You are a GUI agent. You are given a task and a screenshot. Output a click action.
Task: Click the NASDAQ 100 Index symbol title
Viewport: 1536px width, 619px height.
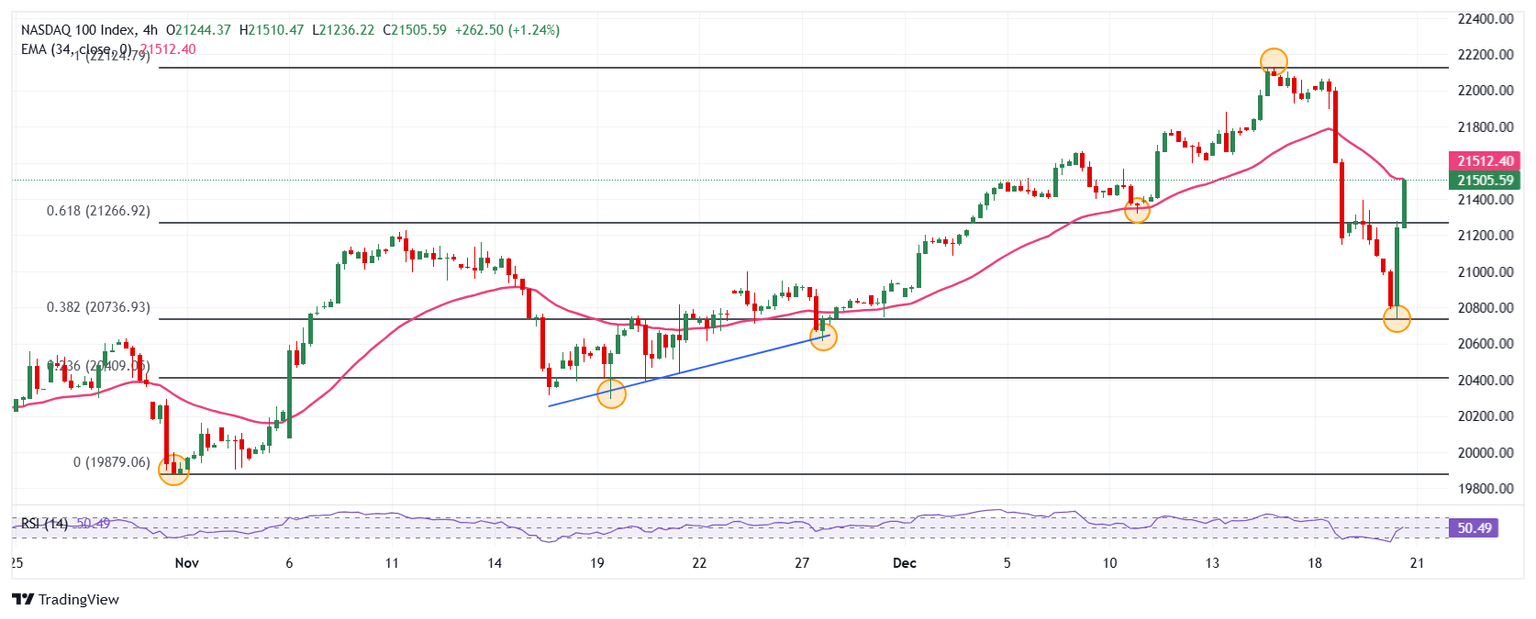[75, 31]
